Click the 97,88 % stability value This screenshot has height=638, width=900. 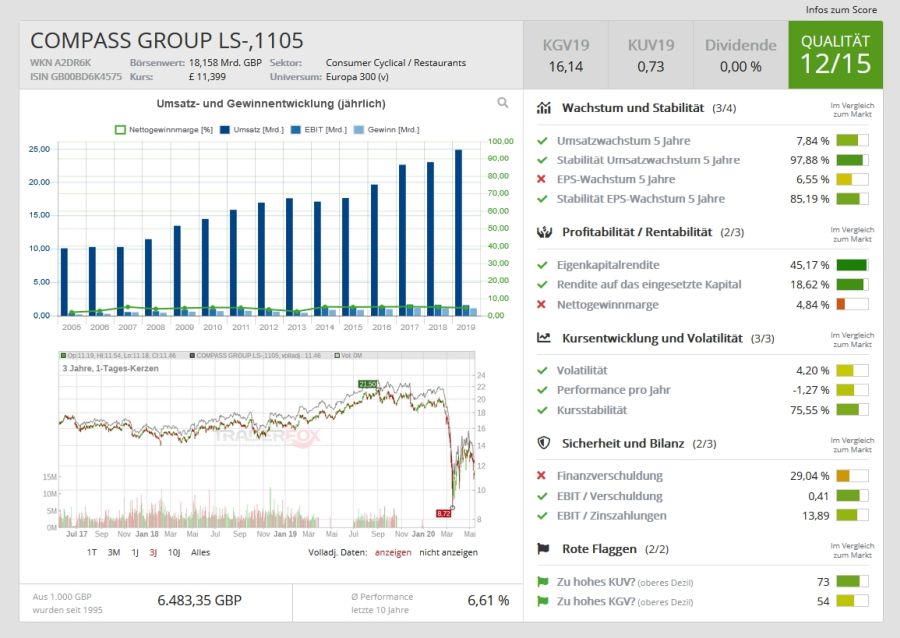pos(809,160)
